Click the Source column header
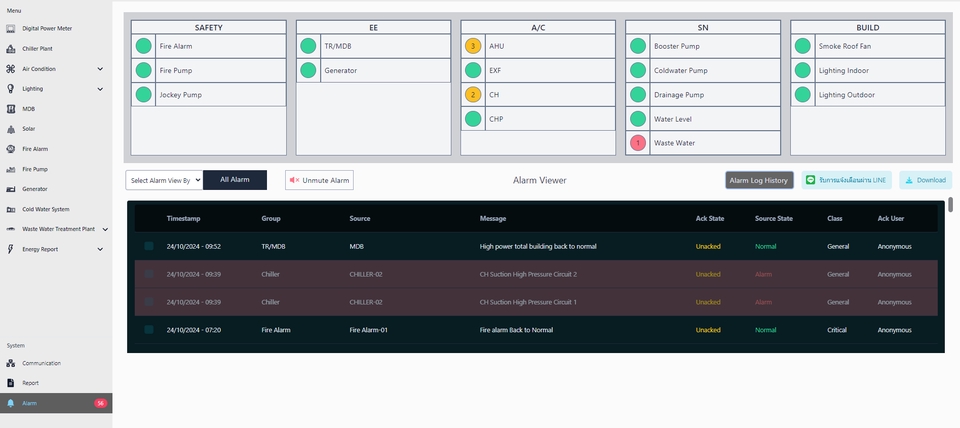Image resolution: width=960 pixels, height=428 pixels. click(x=359, y=219)
